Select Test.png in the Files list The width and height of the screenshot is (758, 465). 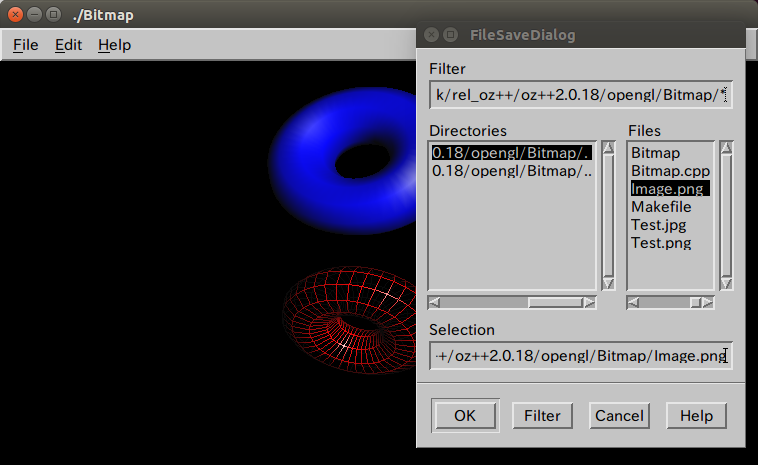pyautogui.click(x=661, y=243)
